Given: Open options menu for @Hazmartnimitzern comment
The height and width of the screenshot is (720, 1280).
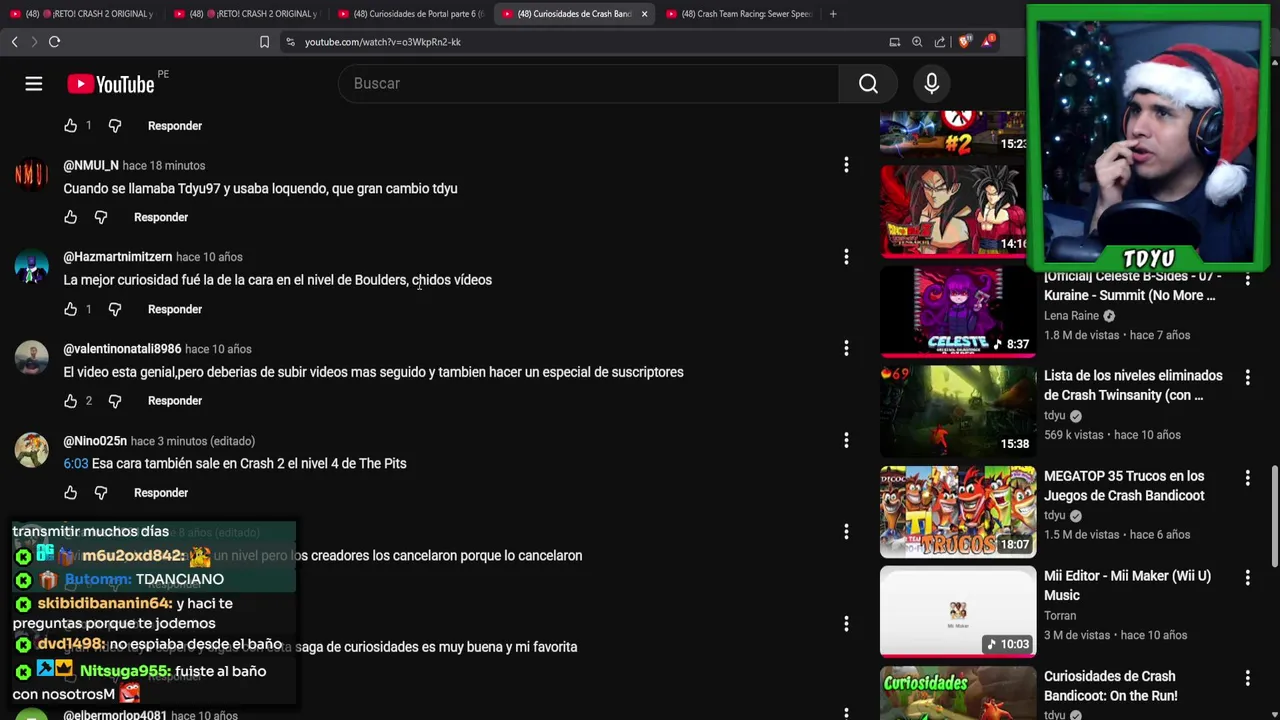Looking at the screenshot, I should 846,257.
